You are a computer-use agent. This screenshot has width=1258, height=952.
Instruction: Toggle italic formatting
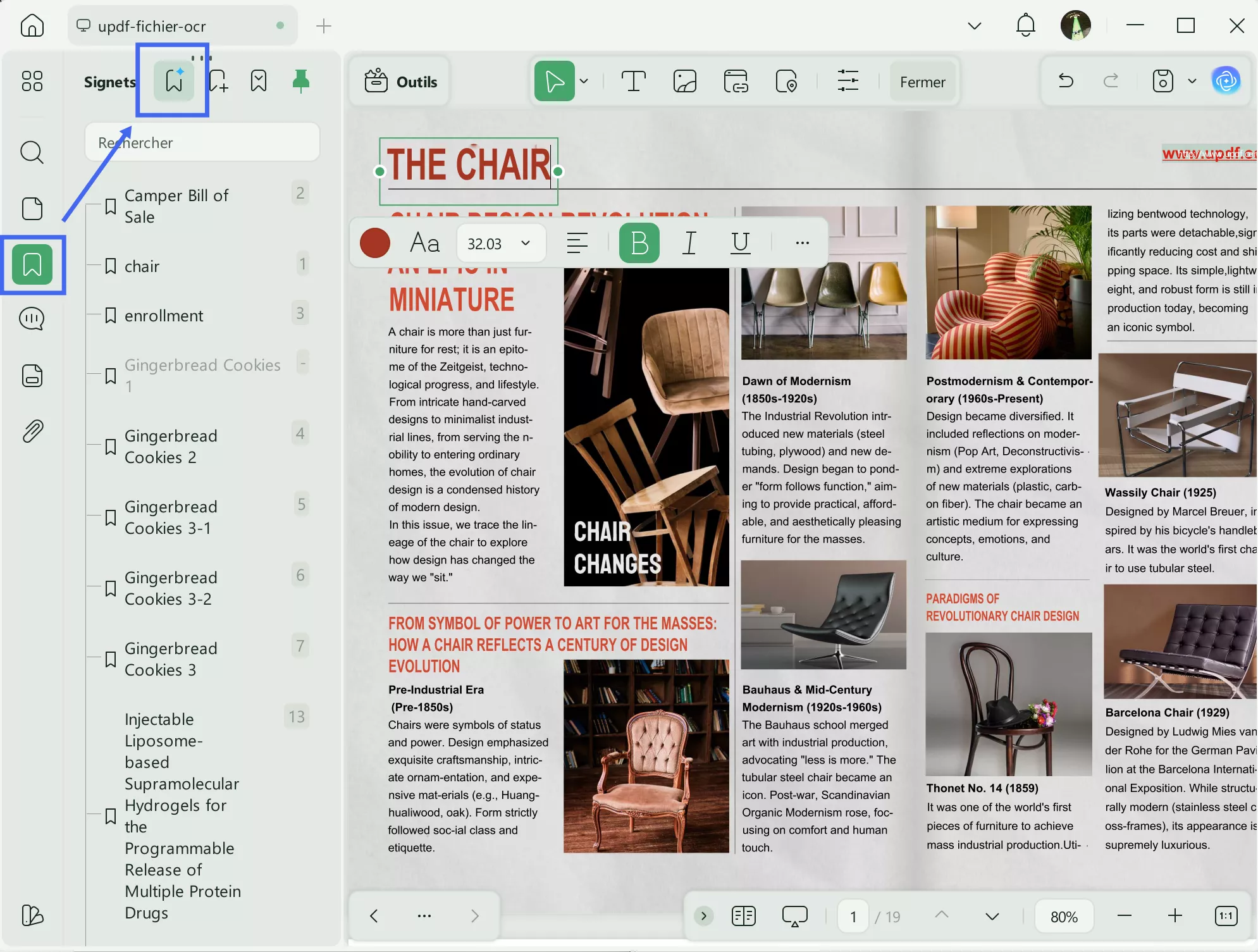[689, 243]
